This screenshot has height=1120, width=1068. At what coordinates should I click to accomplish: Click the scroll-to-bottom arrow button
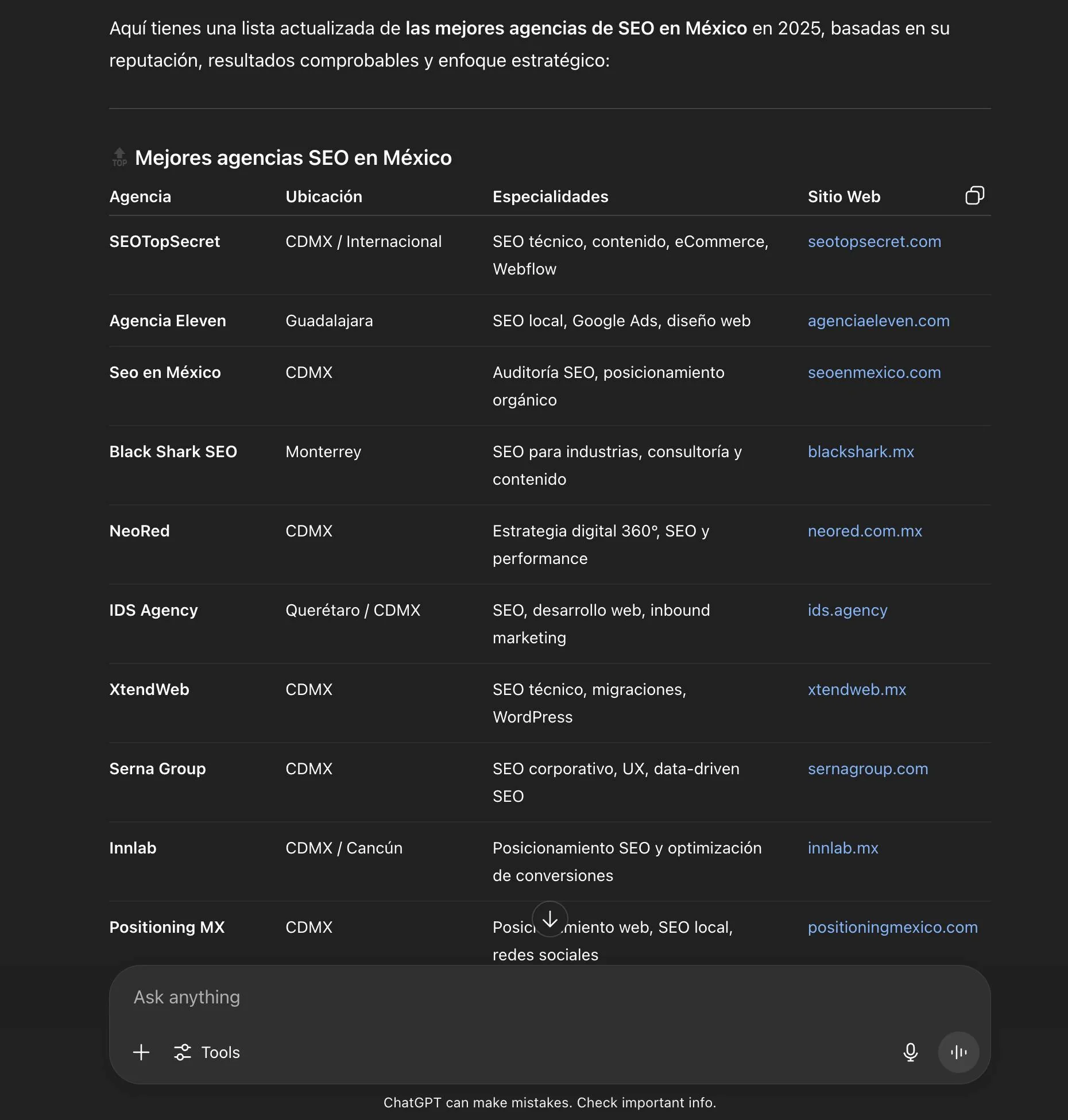pos(550,919)
